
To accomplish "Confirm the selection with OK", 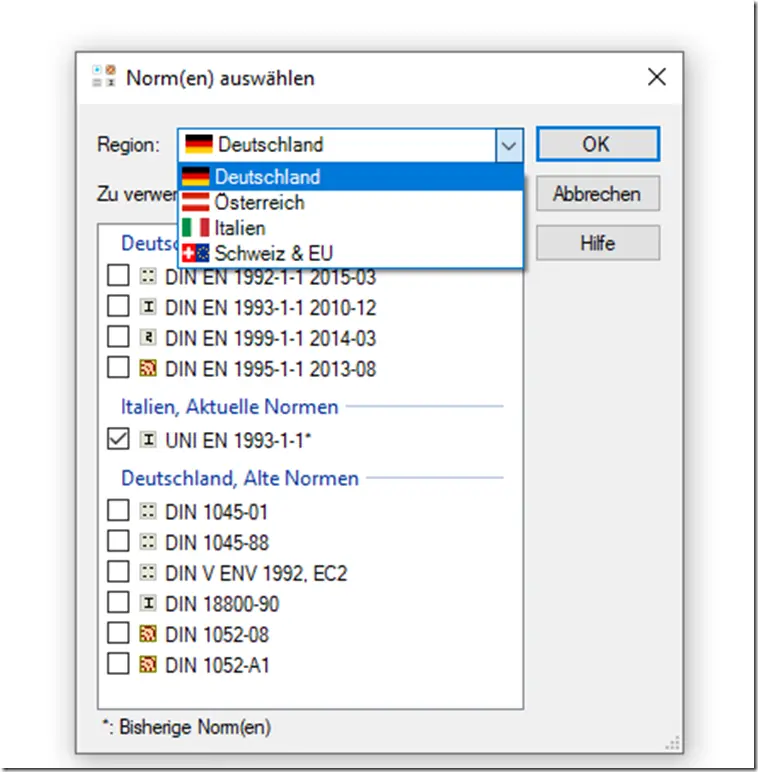I will pyautogui.click(x=598, y=144).
